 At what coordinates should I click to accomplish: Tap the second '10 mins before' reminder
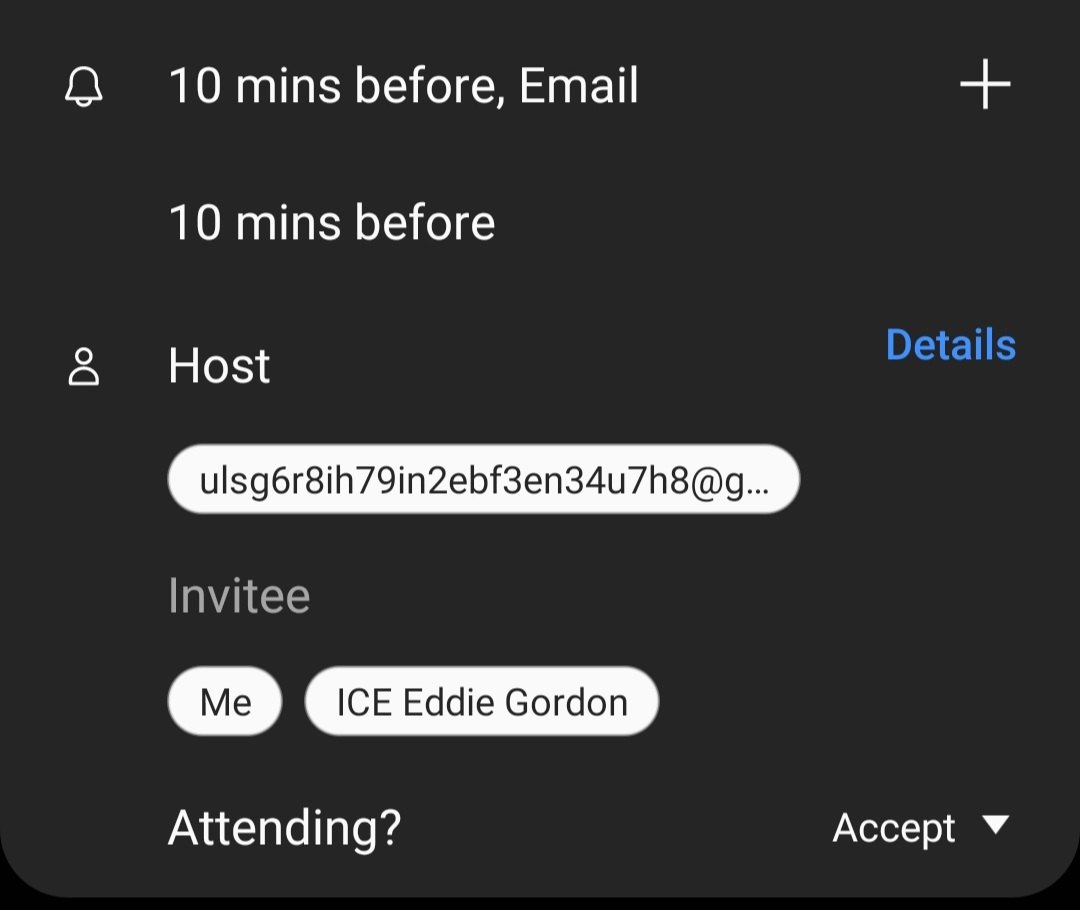pos(331,221)
